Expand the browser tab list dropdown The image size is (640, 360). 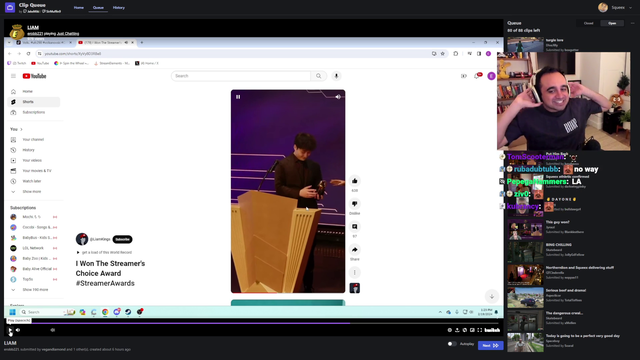(x=9, y=42)
